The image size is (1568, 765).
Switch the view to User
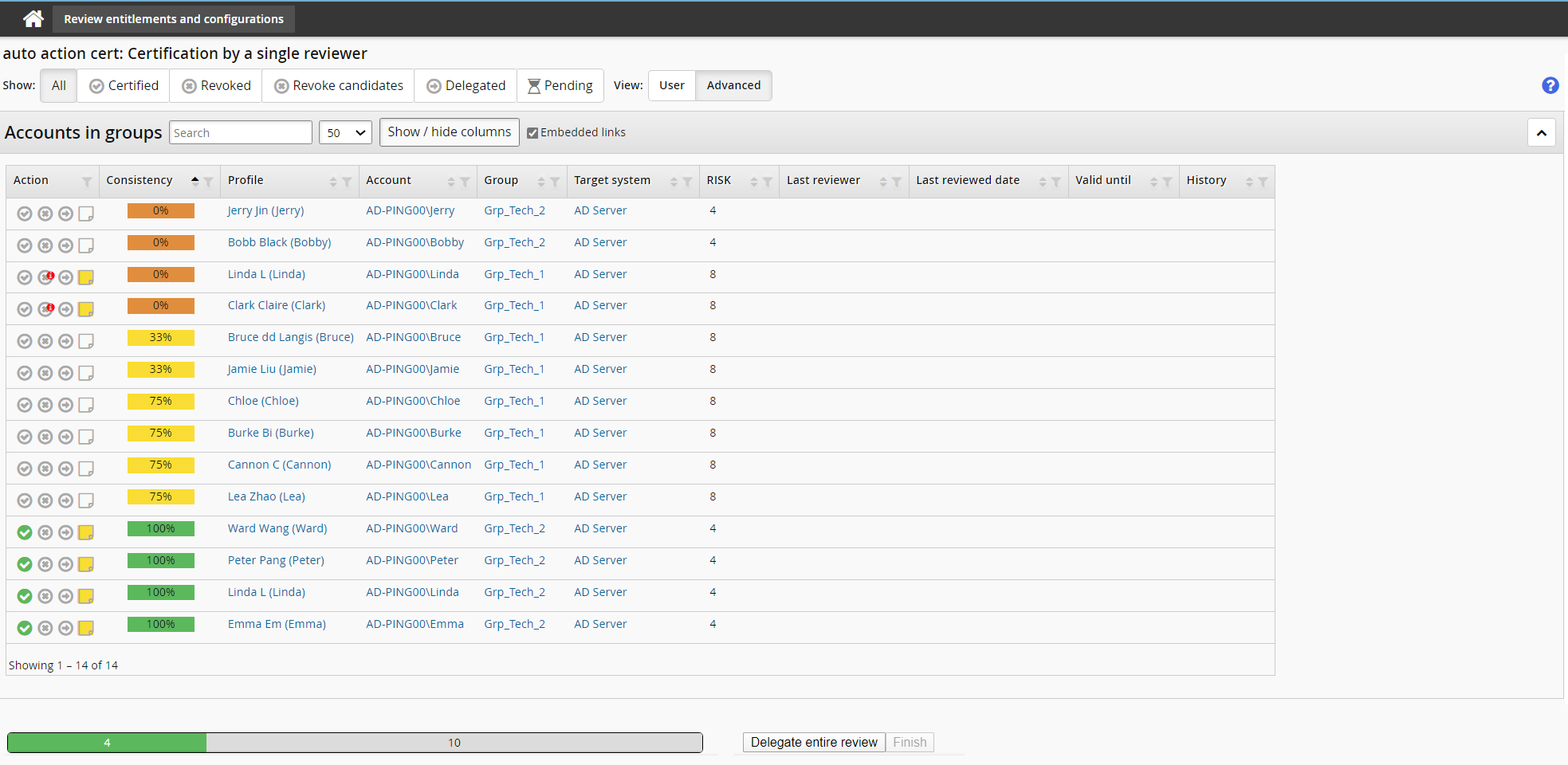click(x=671, y=85)
